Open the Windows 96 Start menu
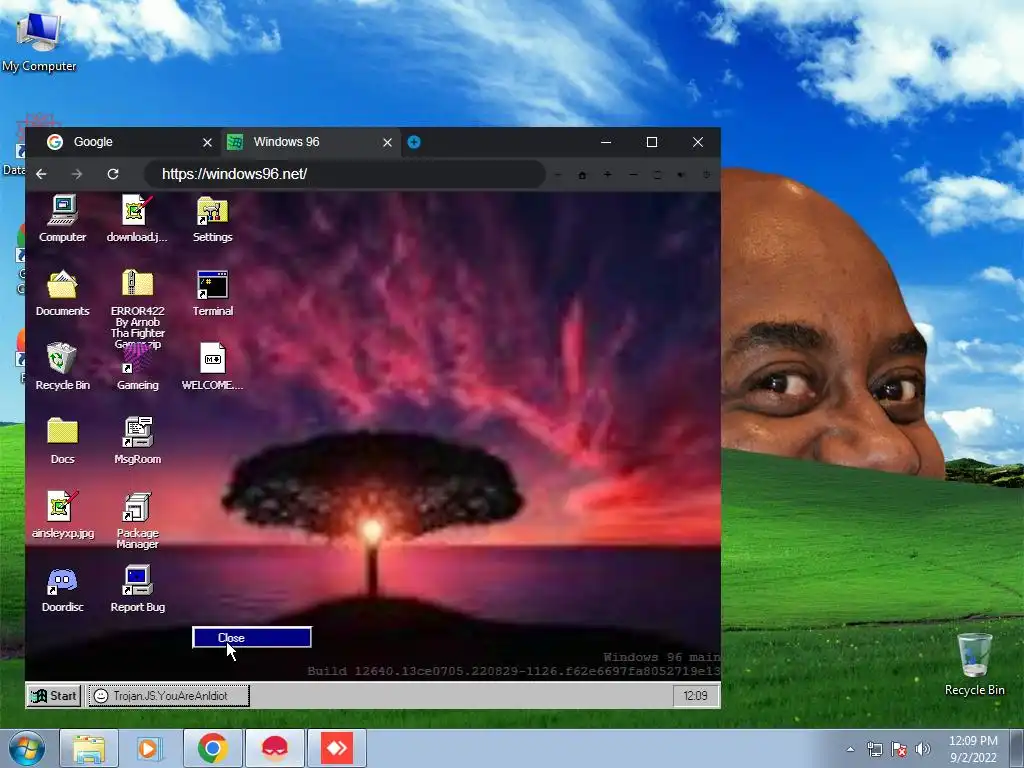The image size is (1024, 768). 54,696
